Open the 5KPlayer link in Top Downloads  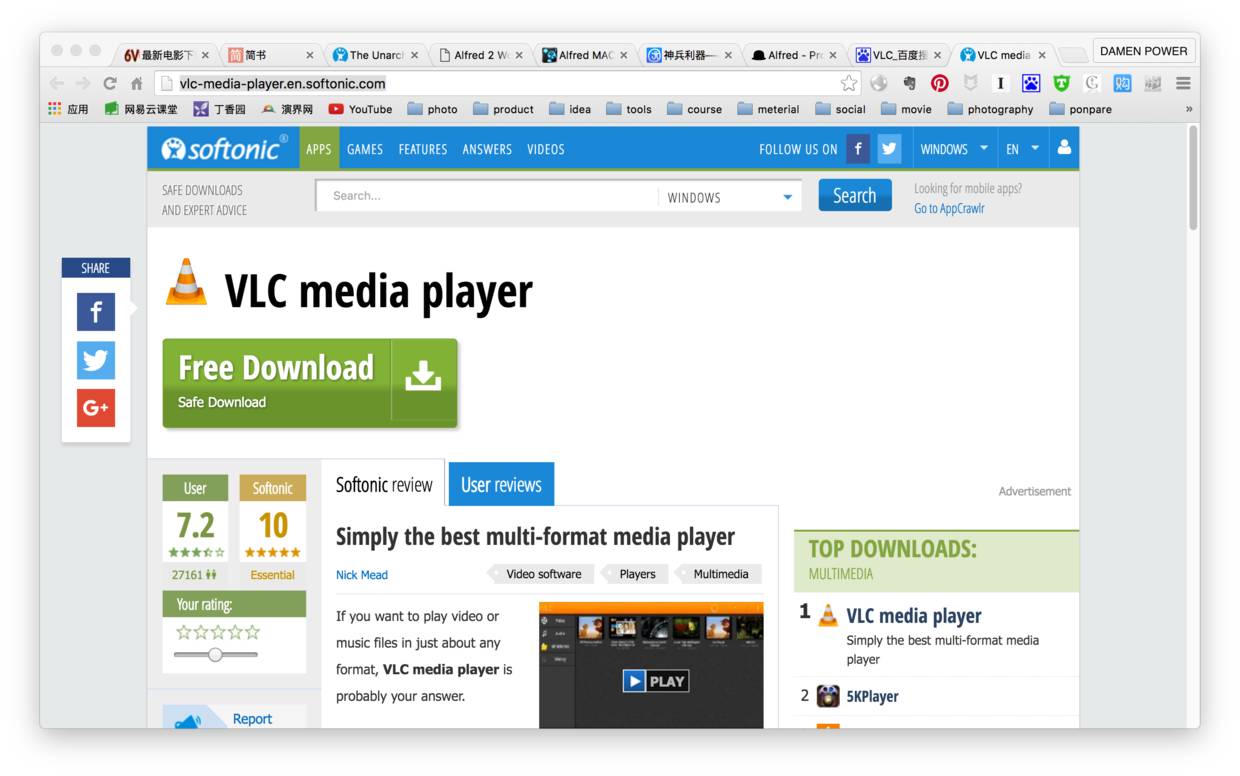[x=872, y=696]
